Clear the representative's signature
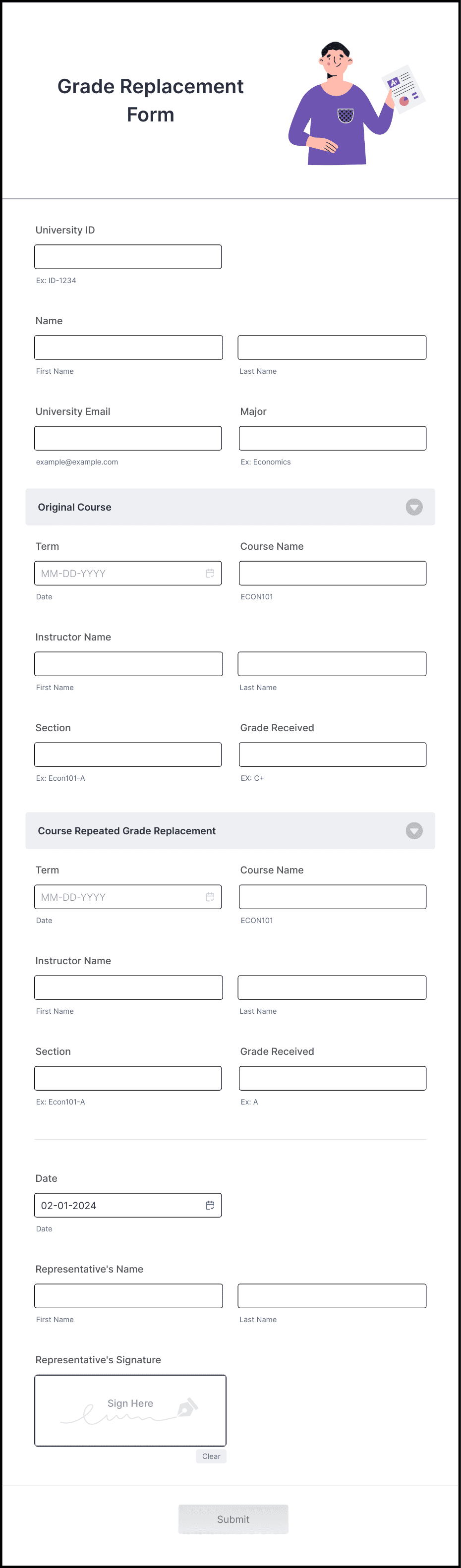Screen dimensions: 461x1568 pyautogui.click(x=211, y=1456)
